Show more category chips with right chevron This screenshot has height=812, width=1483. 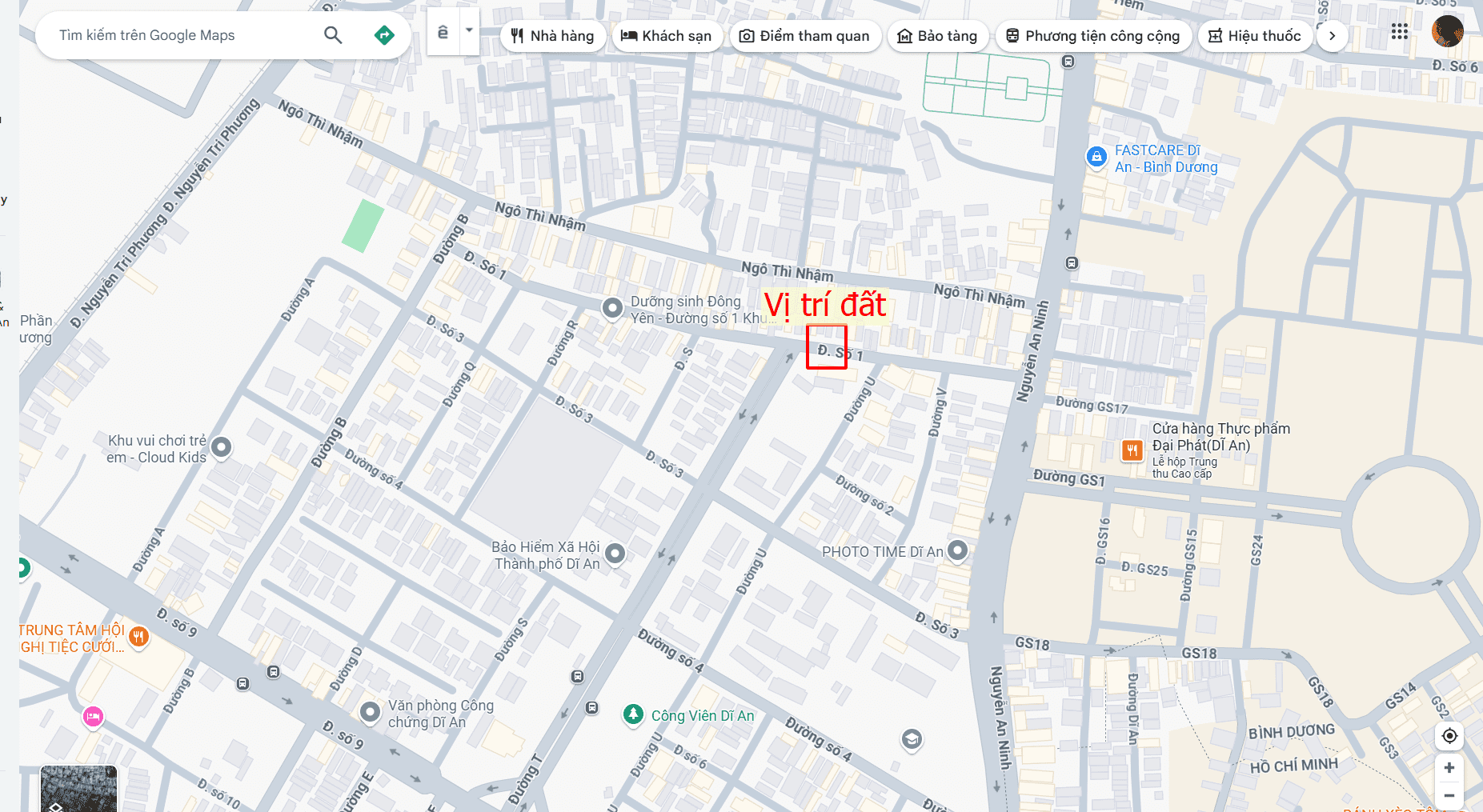(1332, 36)
